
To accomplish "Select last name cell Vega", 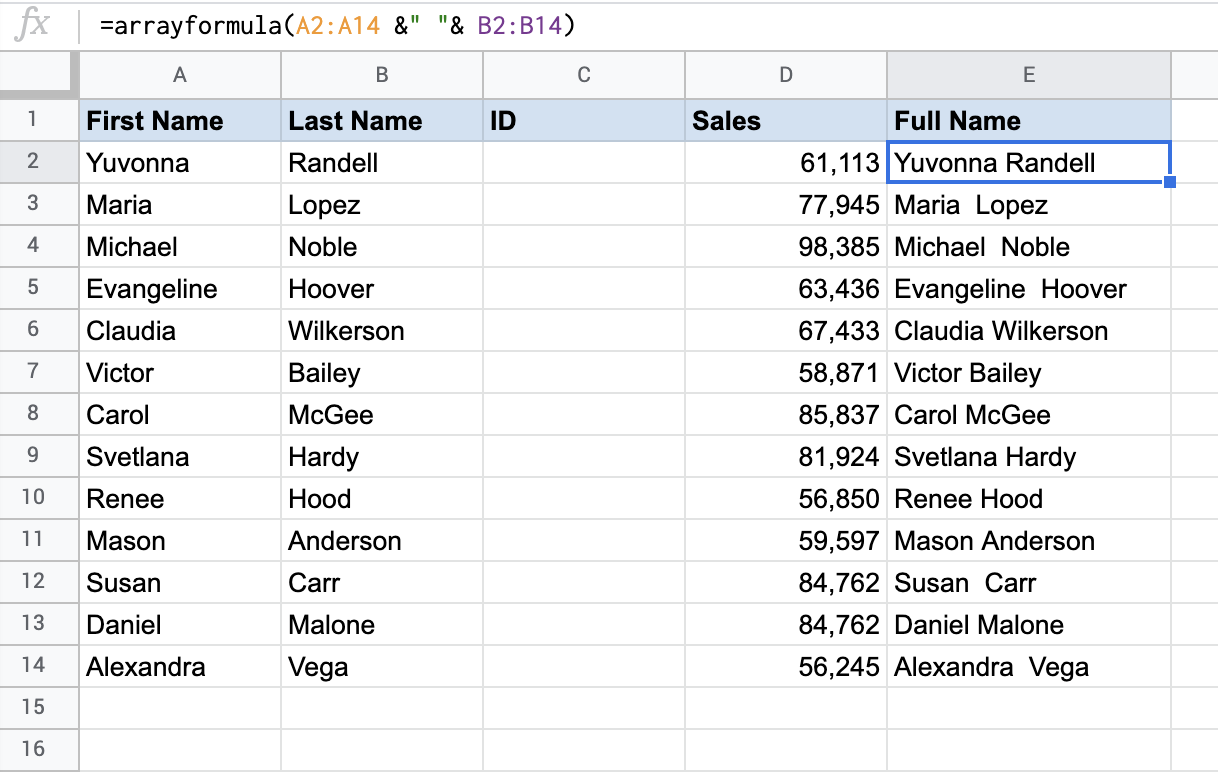I will point(382,667).
